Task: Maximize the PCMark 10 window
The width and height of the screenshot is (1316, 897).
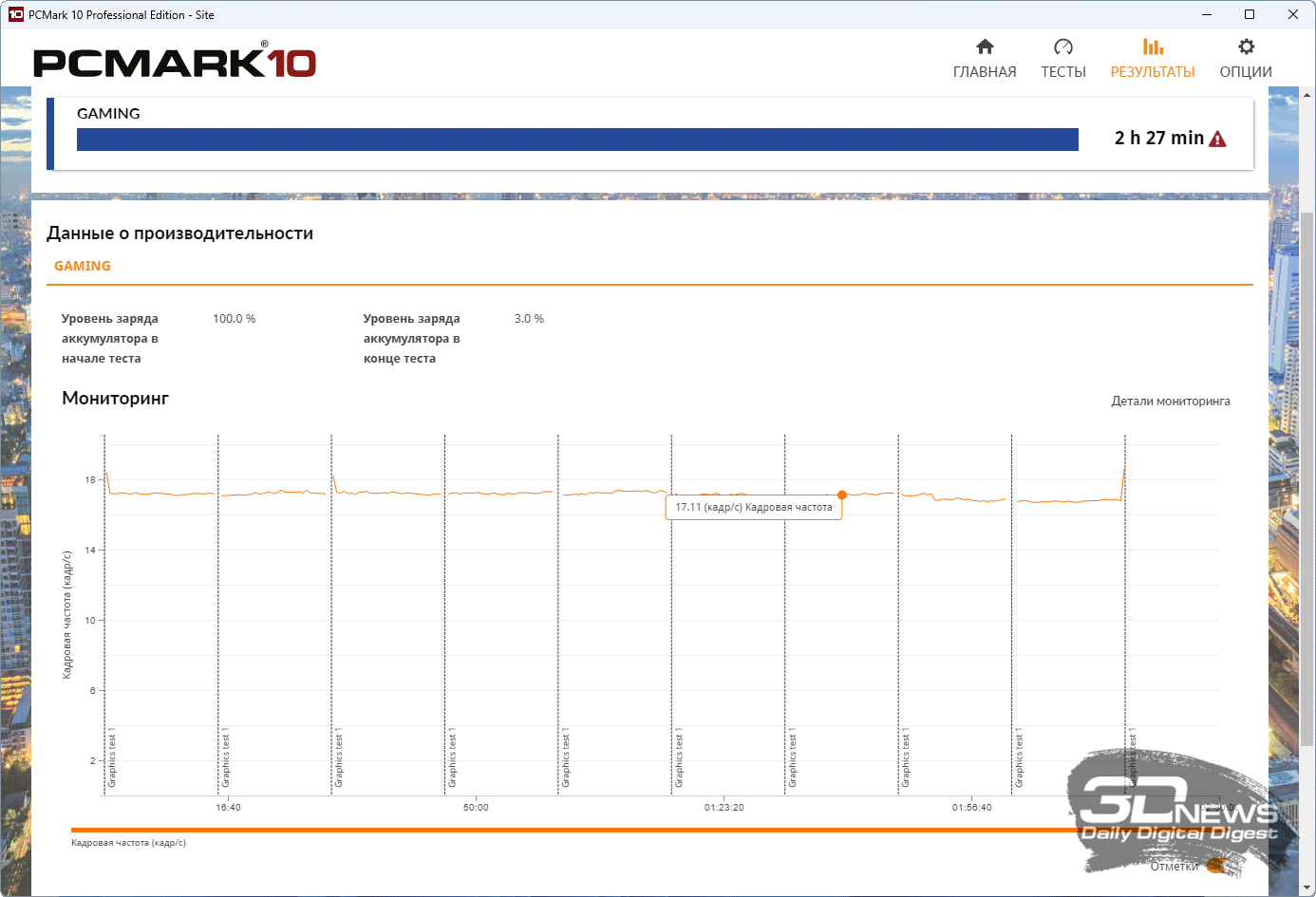Action: tap(1250, 14)
